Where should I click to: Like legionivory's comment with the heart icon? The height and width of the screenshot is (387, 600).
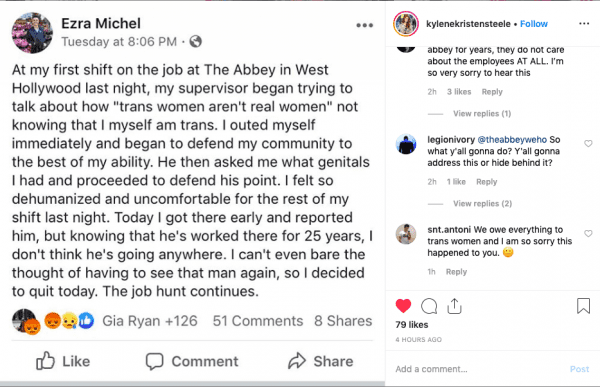[588, 144]
